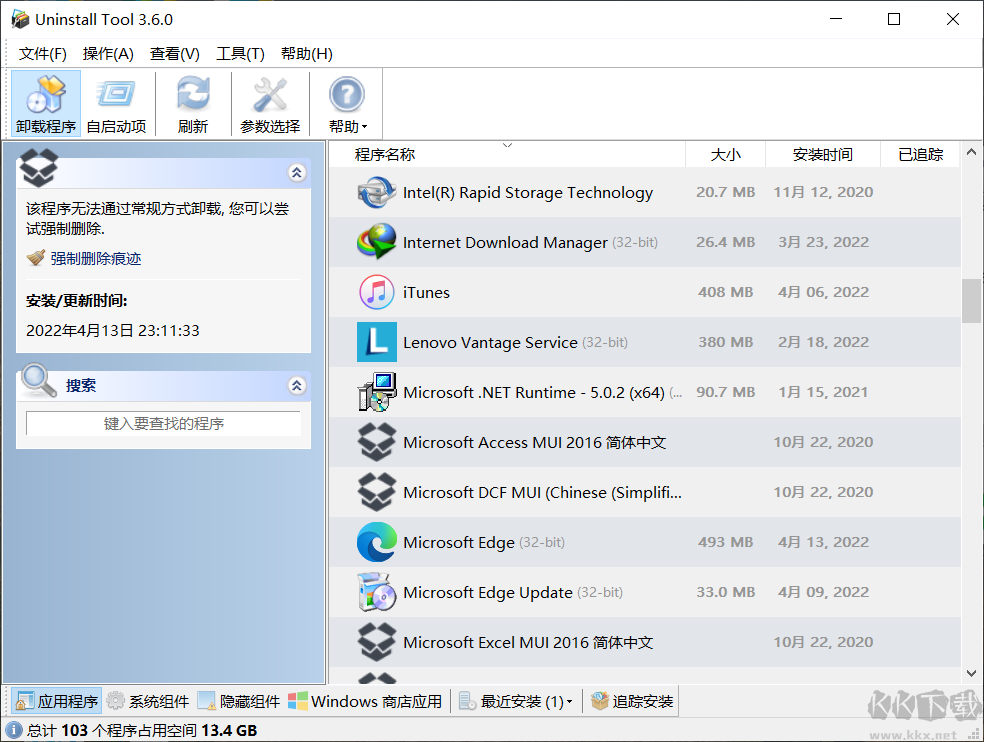Click the Microsoft Excel MUI 2016 icon
Image resolution: width=984 pixels, height=742 pixels.
[377, 642]
